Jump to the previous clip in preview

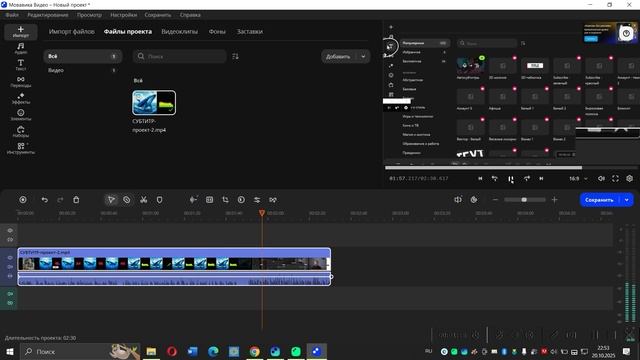coord(480,178)
